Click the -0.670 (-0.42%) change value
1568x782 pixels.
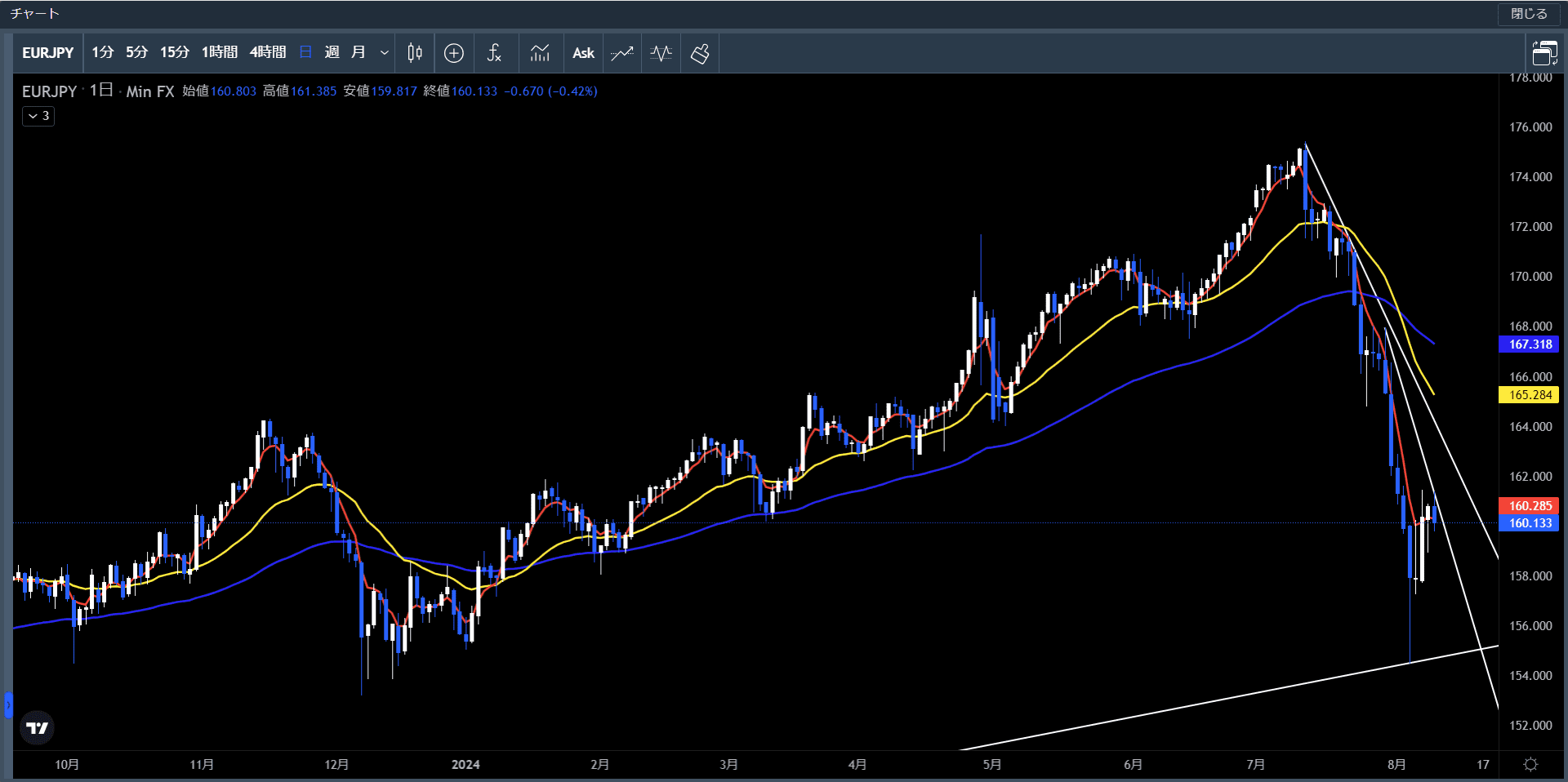point(550,91)
